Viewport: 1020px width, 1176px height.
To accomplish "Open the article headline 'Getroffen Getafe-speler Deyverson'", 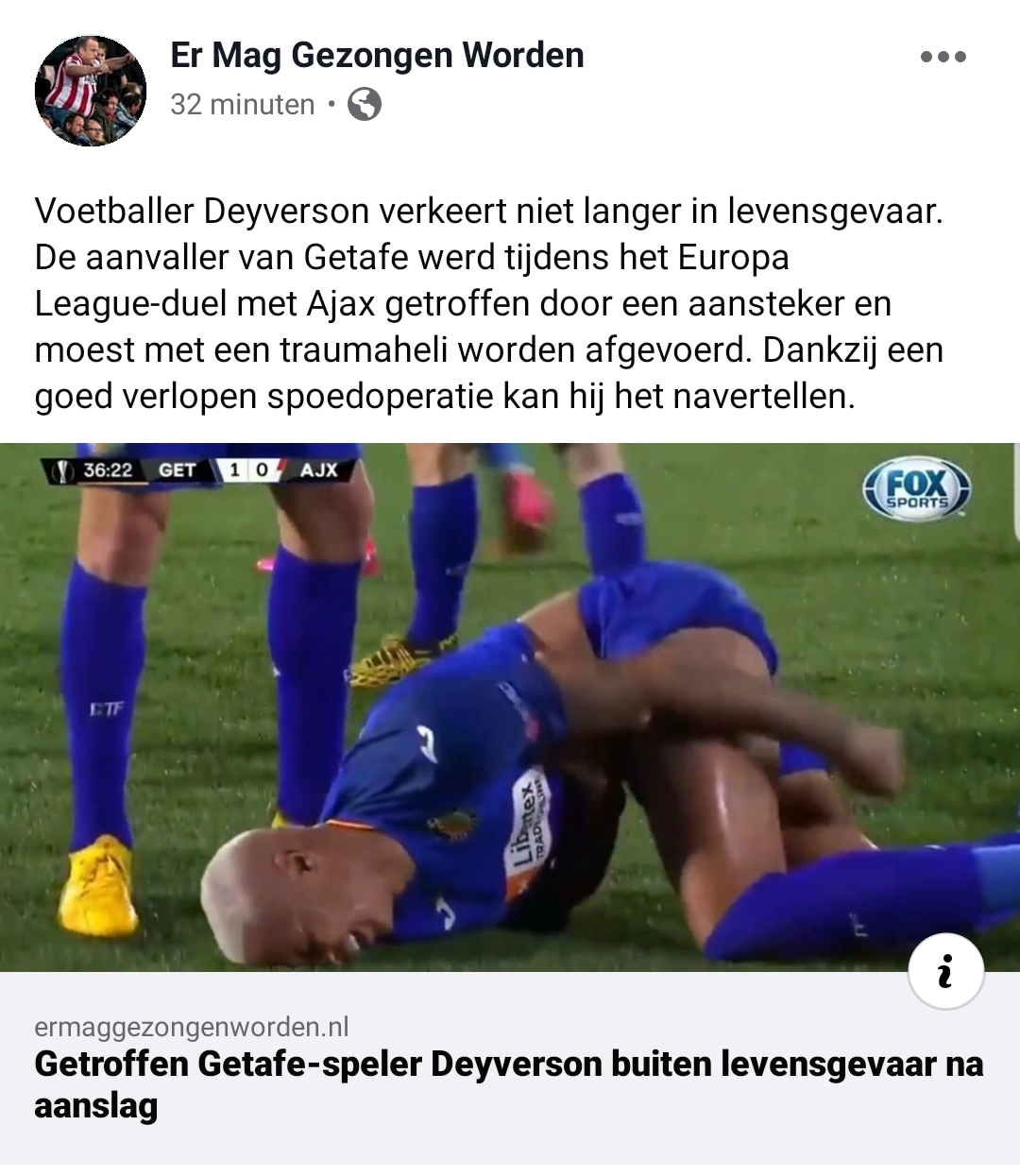I will pos(509,1084).
